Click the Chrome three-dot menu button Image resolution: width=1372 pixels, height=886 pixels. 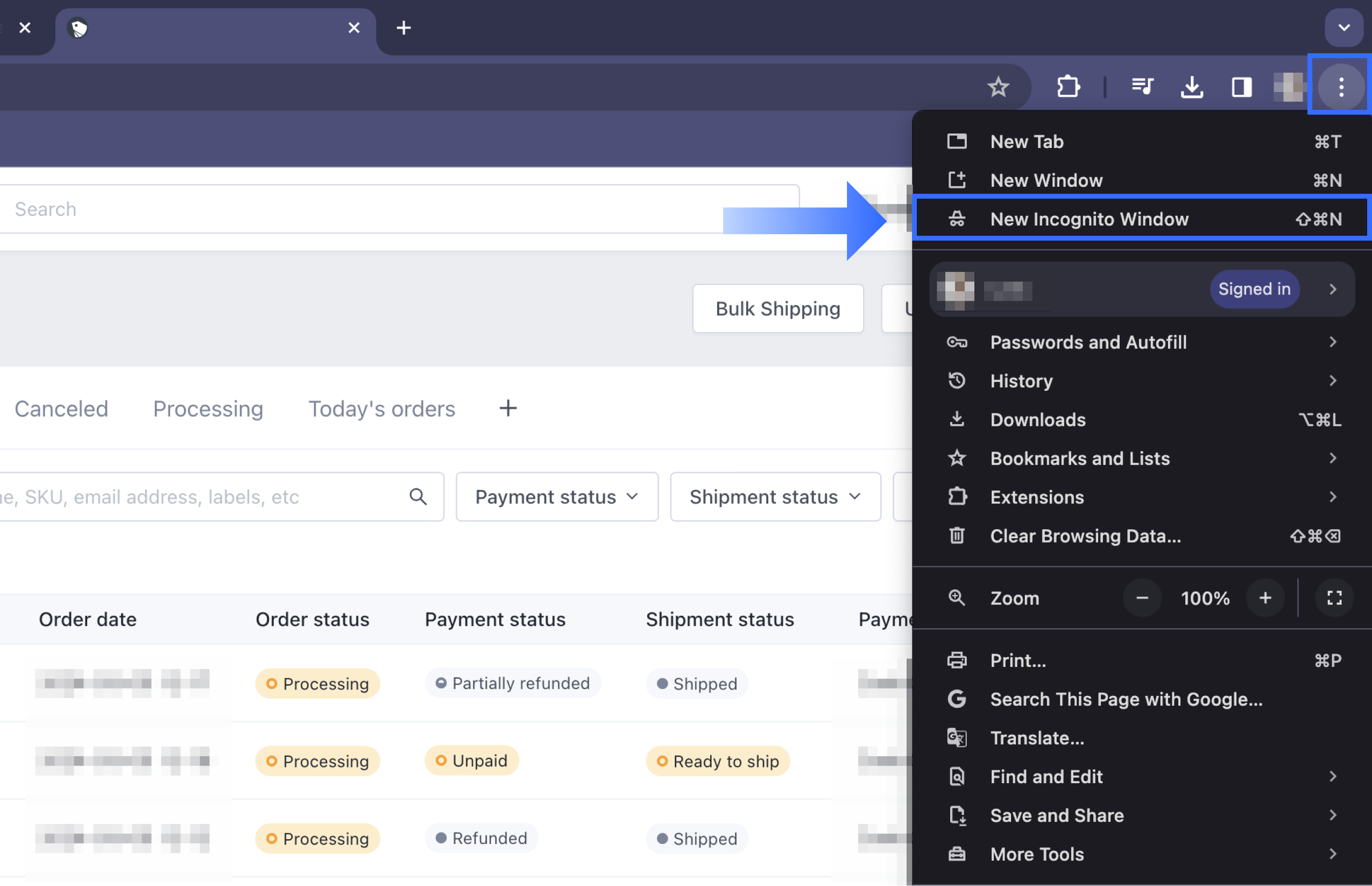pos(1341,87)
